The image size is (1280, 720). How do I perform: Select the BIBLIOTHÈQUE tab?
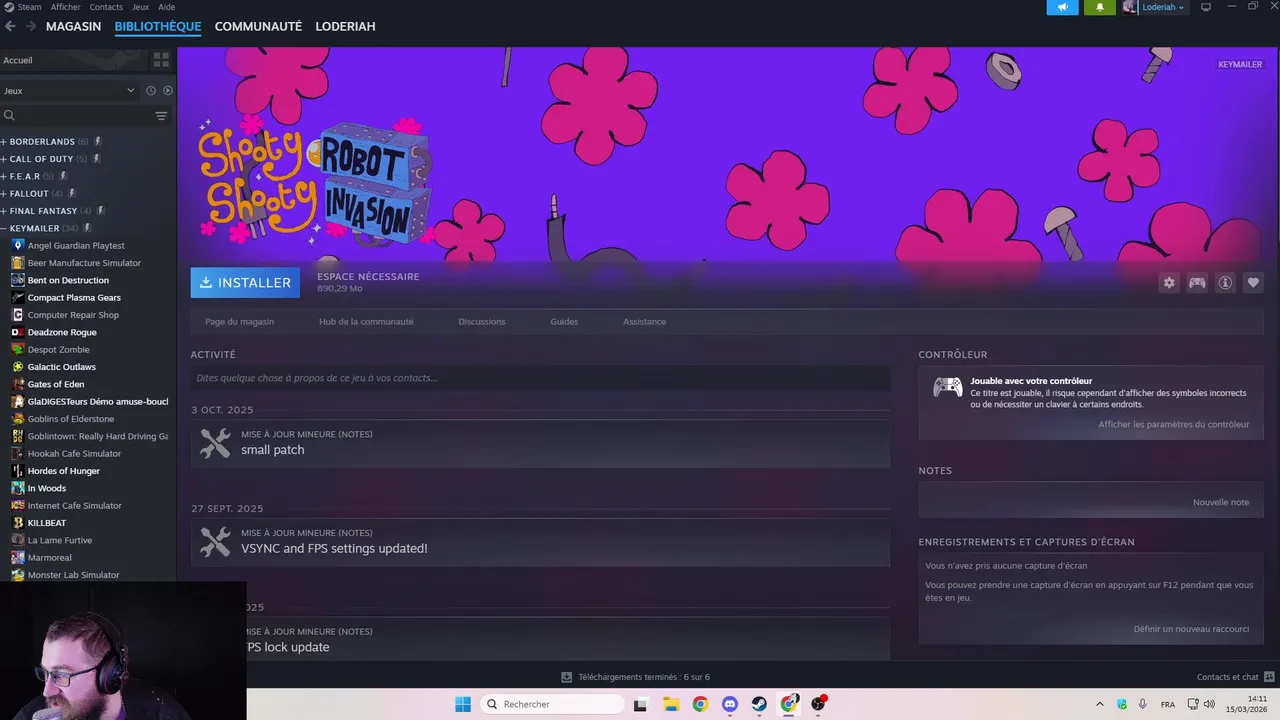[x=158, y=26]
